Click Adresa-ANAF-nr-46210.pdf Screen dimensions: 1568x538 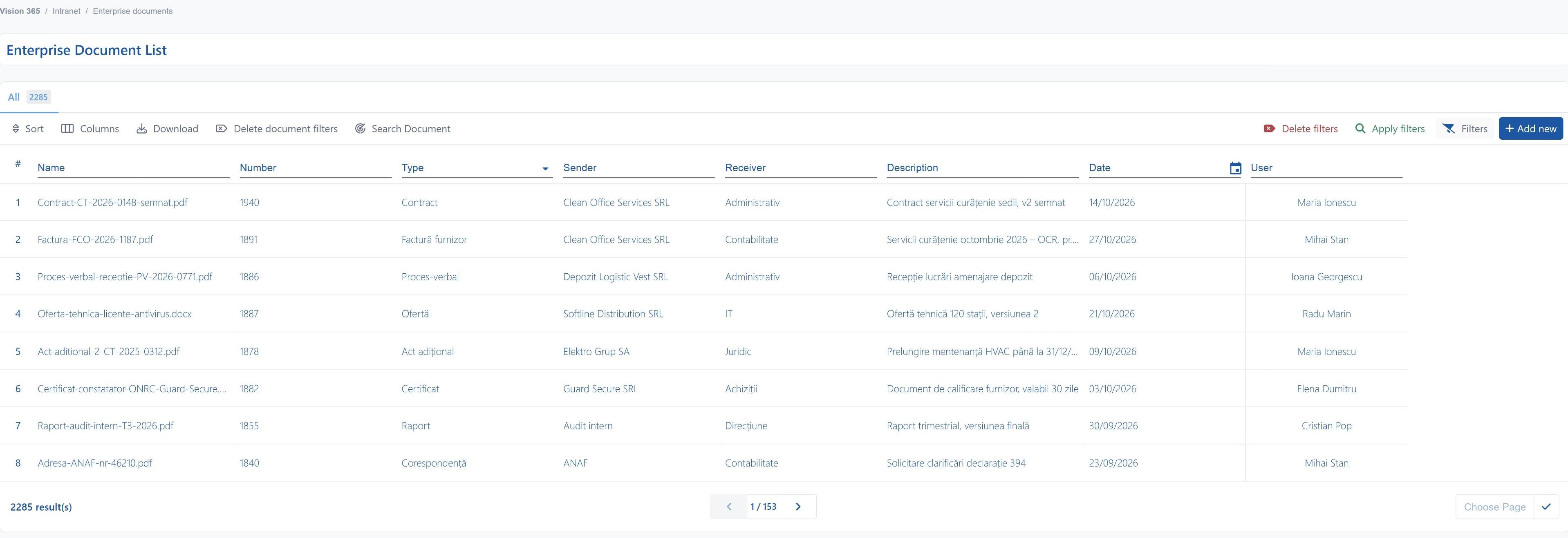click(95, 462)
